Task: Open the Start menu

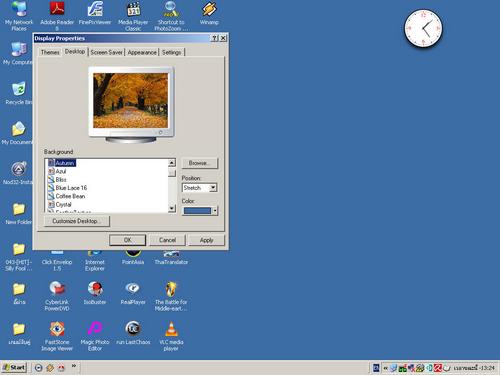Action: click(x=14, y=368)
